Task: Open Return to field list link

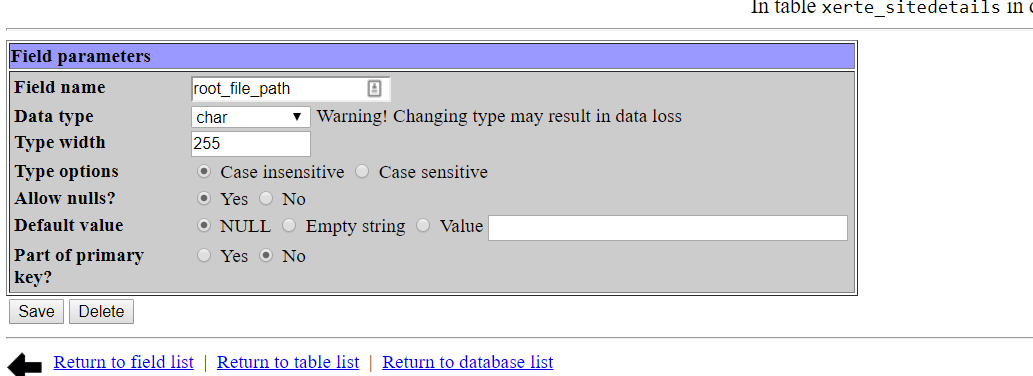Action: [x=124, y=362]
